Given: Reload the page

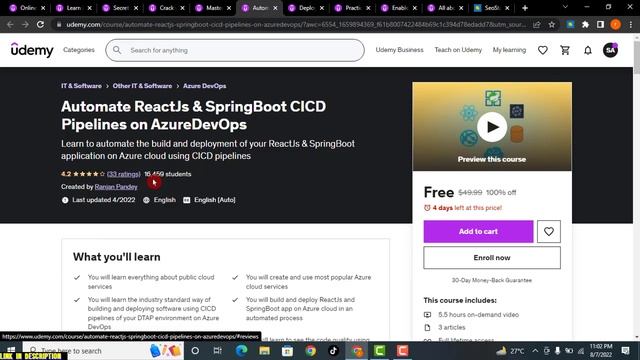Looking at the screenshot, I should (x=40, y=24).
